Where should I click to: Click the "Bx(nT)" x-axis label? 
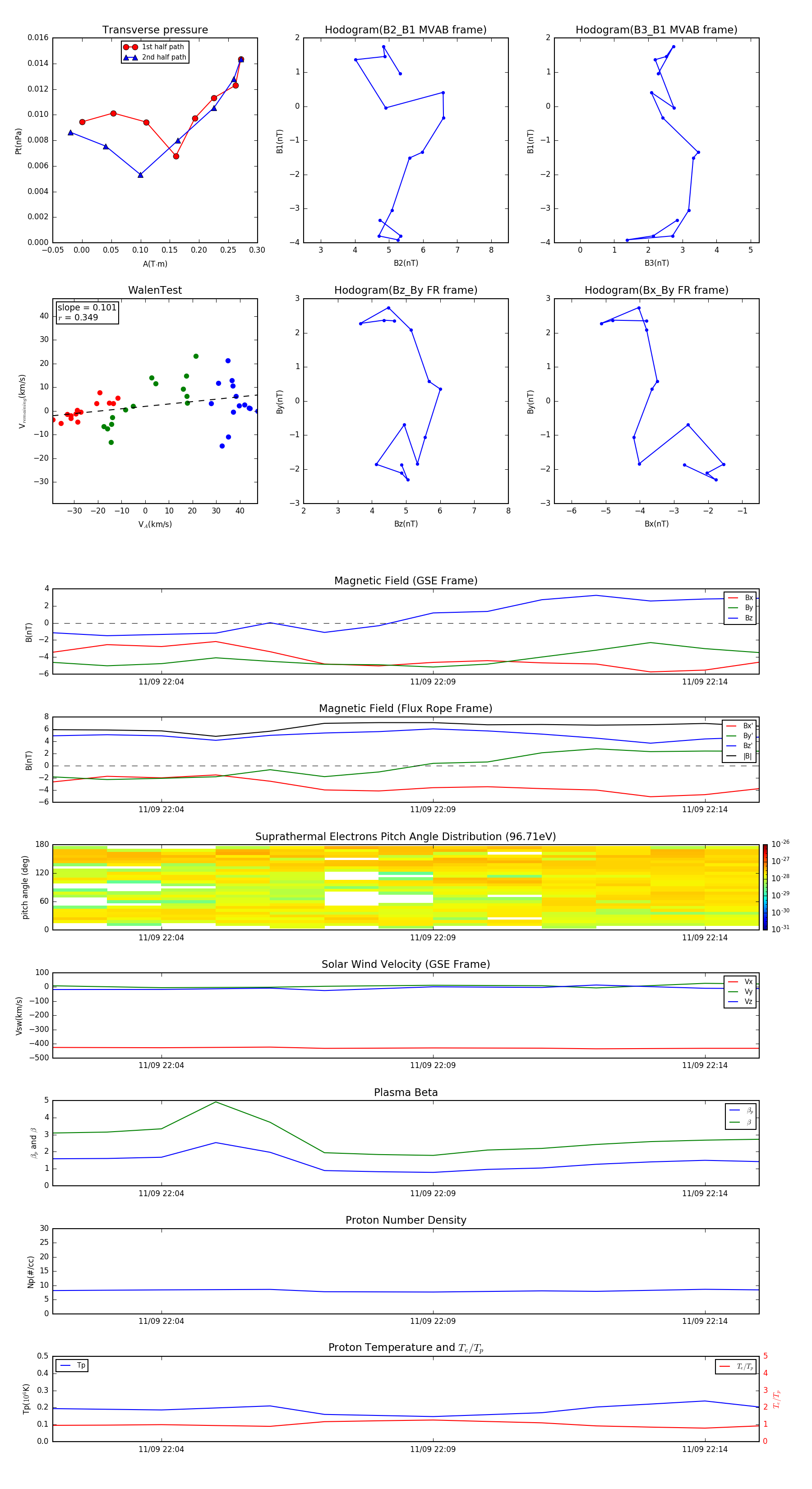click(x=656, y=524)
